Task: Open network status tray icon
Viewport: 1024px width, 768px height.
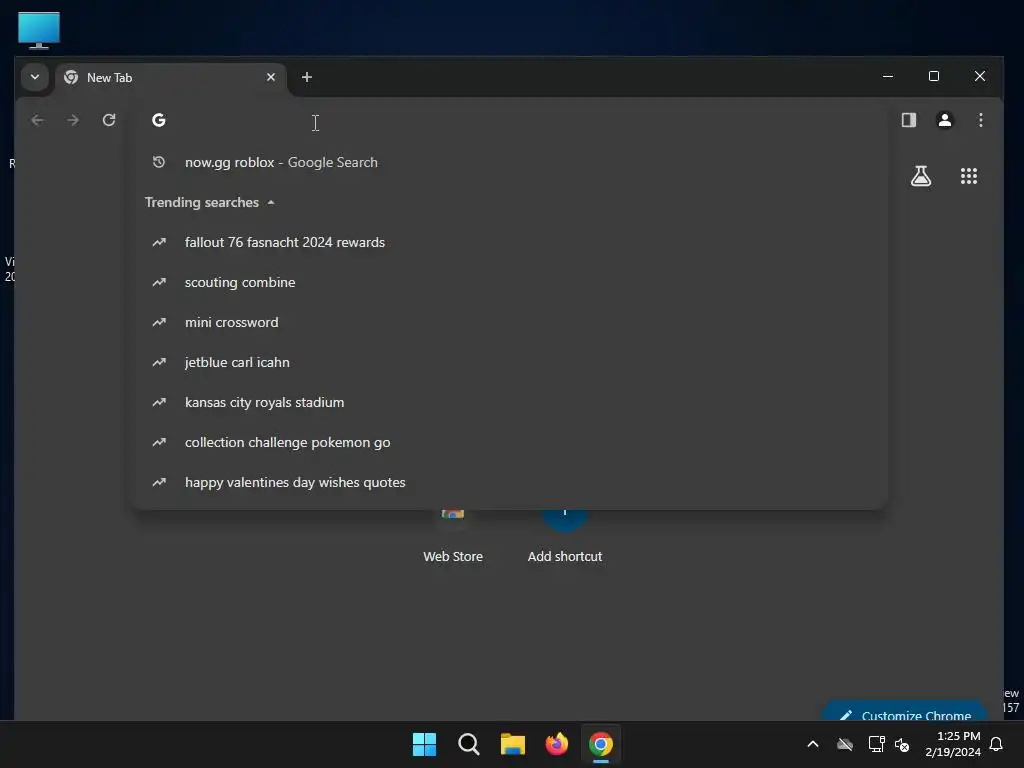Action: point(876,744)
